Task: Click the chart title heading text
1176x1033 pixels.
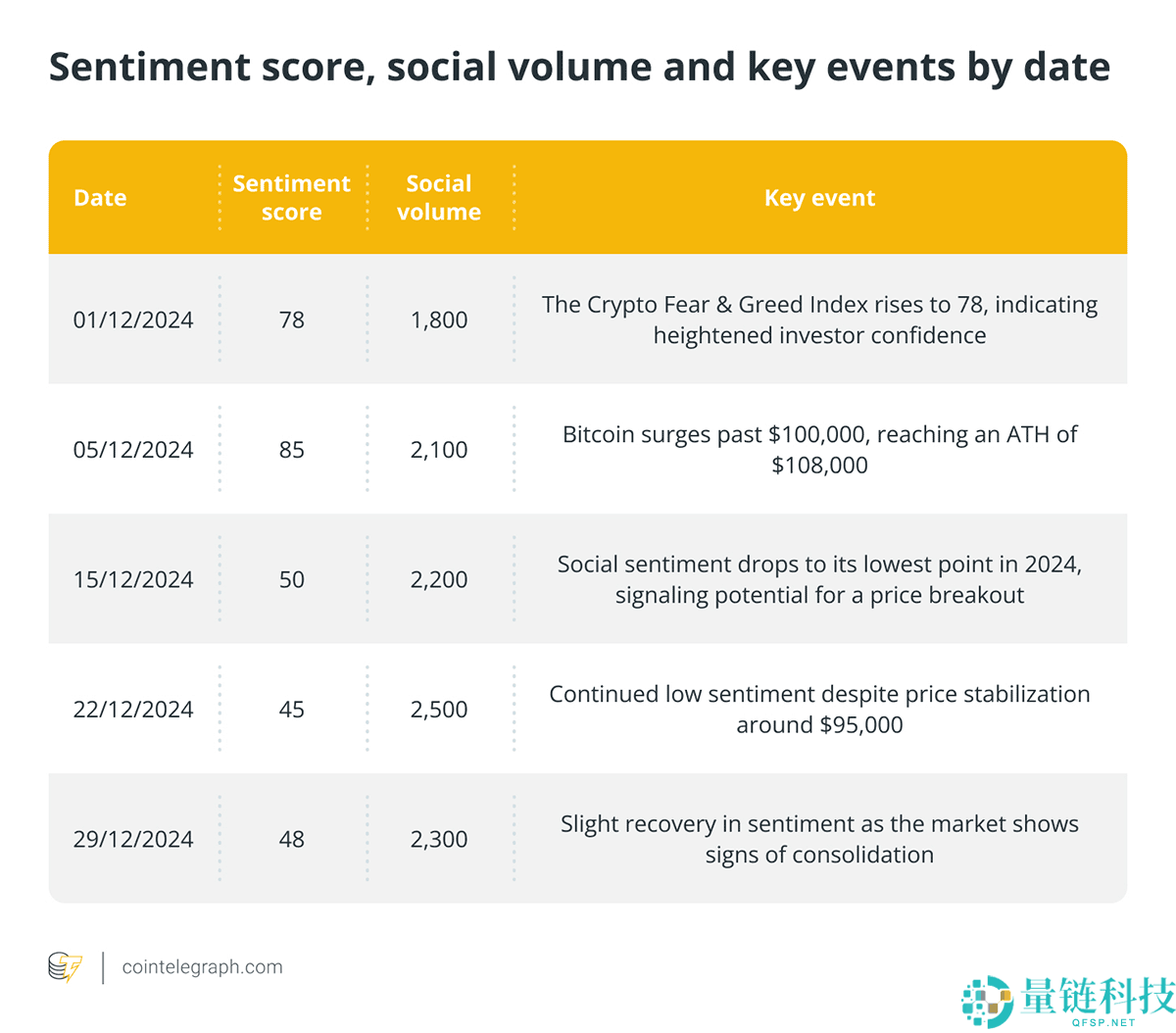Action: [579, 67]
